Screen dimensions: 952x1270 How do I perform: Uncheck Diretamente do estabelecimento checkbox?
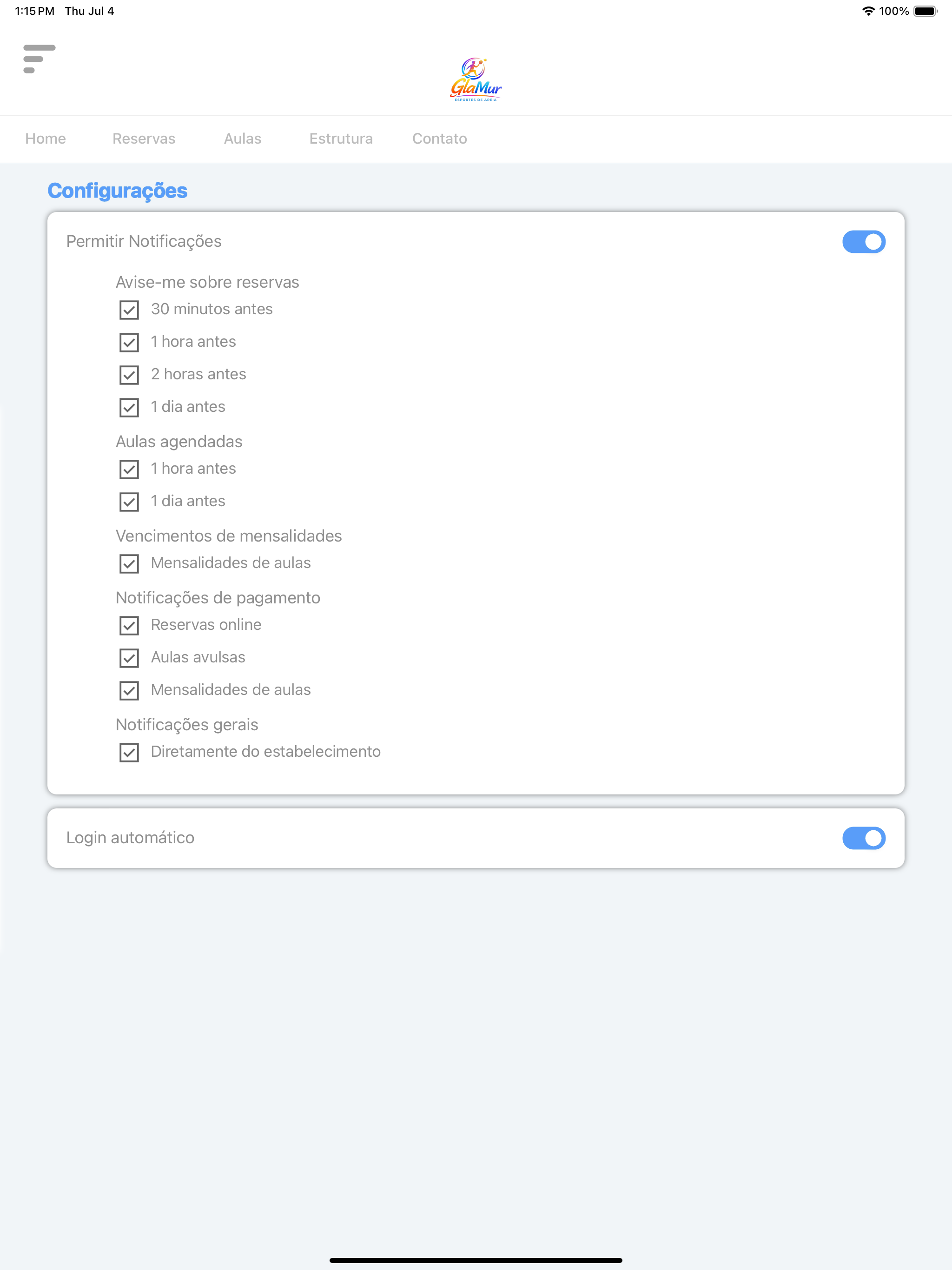(129, 752)
